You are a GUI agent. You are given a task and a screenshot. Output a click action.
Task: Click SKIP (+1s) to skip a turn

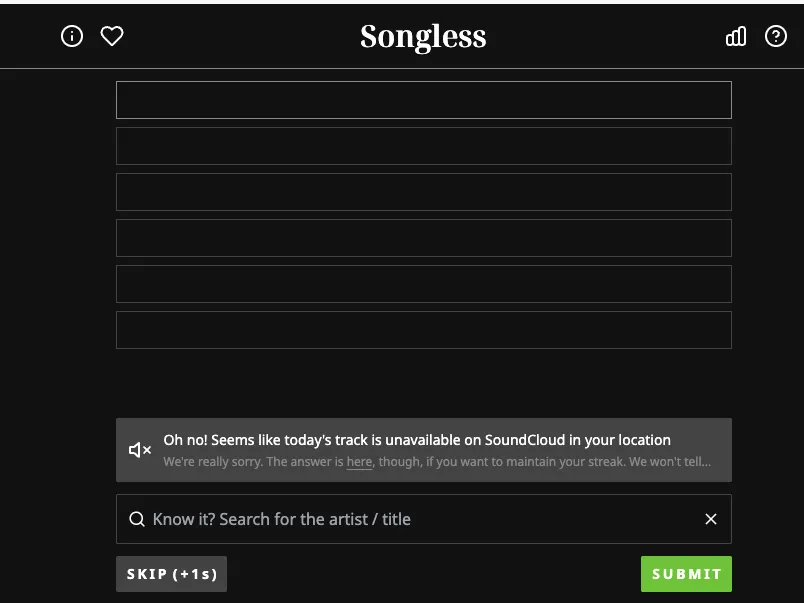coord(171,573)
